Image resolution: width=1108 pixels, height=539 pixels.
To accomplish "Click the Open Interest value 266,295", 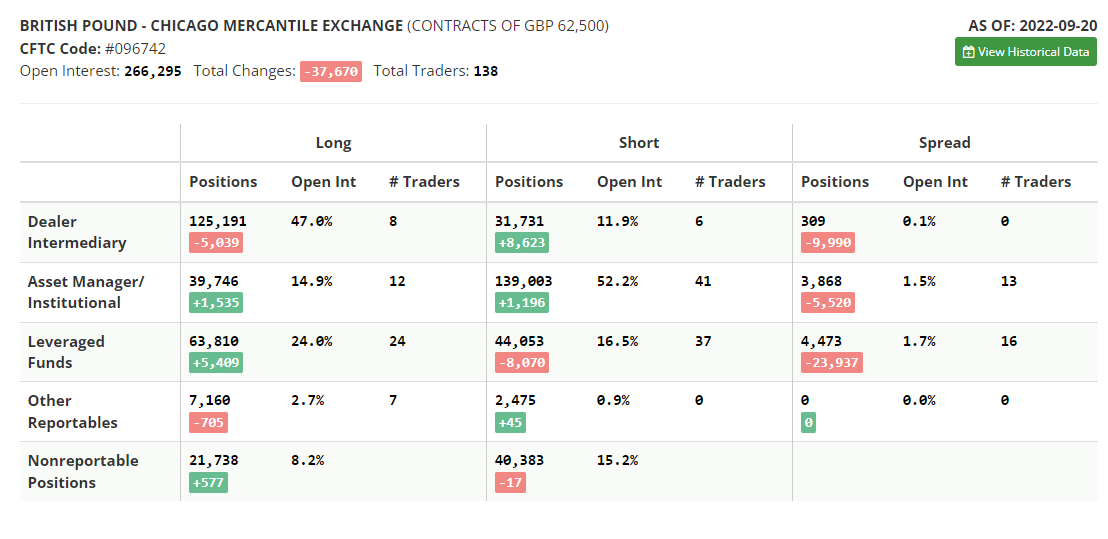I will click(x=153, y=71).
